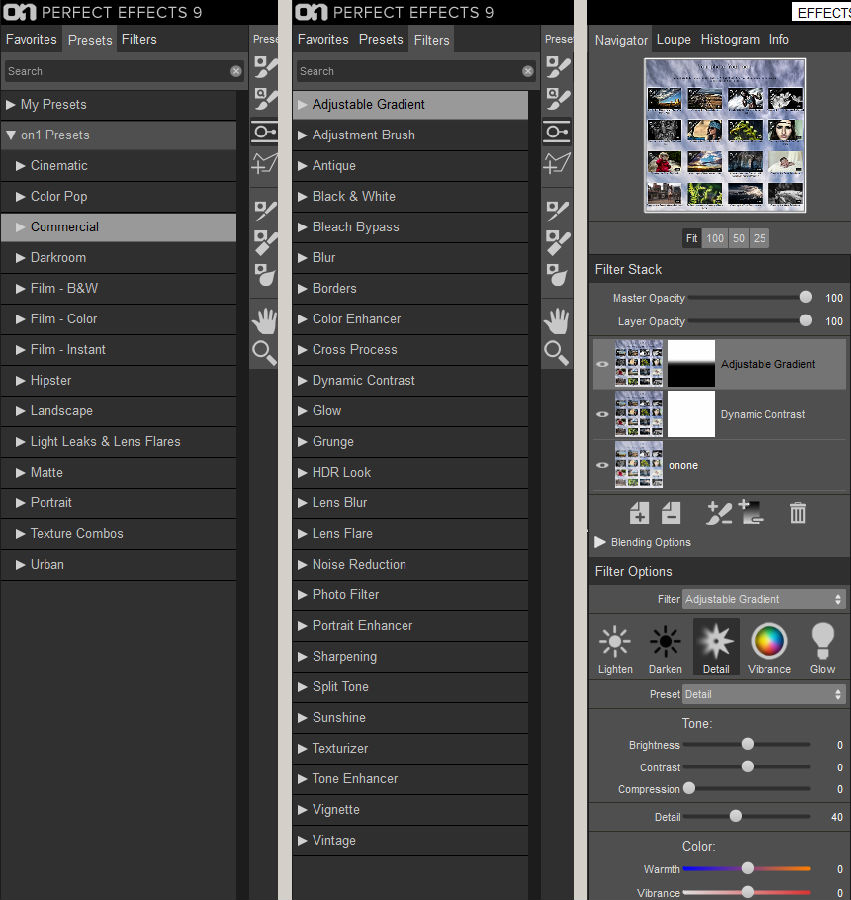Add a new filter layer with the page-plus icon
This screenshot has width=851, height=900.
(x=639, y=513)
